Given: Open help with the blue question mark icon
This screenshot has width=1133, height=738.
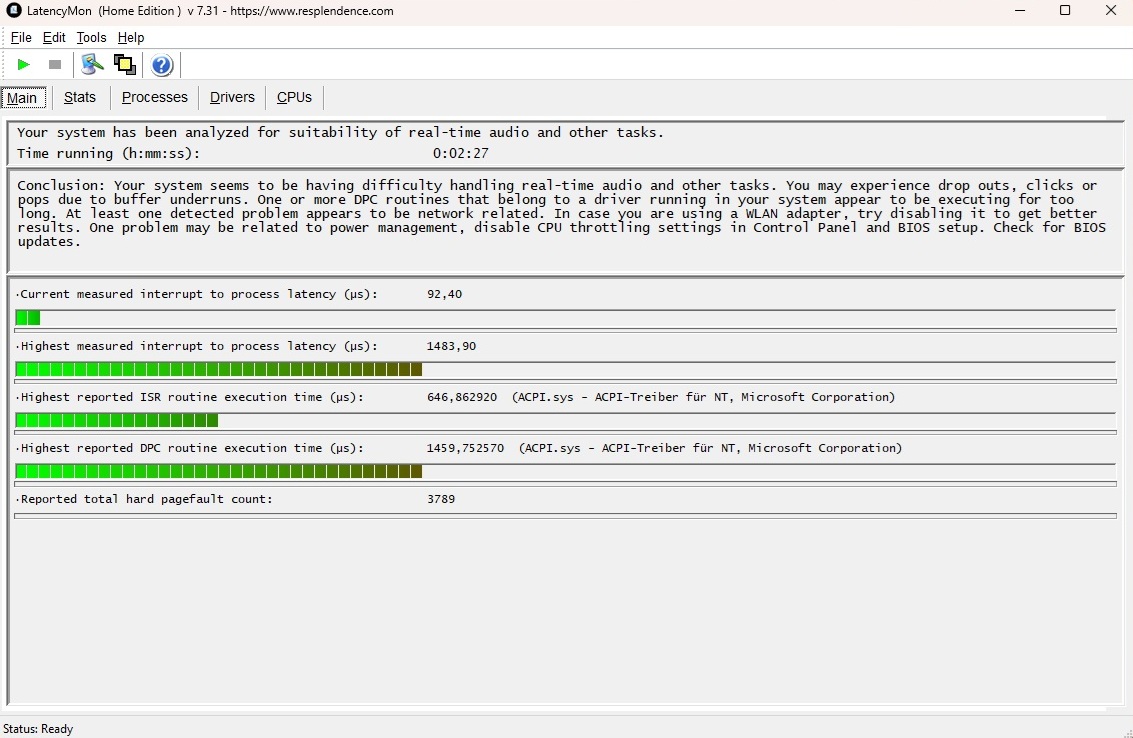Looking at the screenshot, I should pos(162,66).
